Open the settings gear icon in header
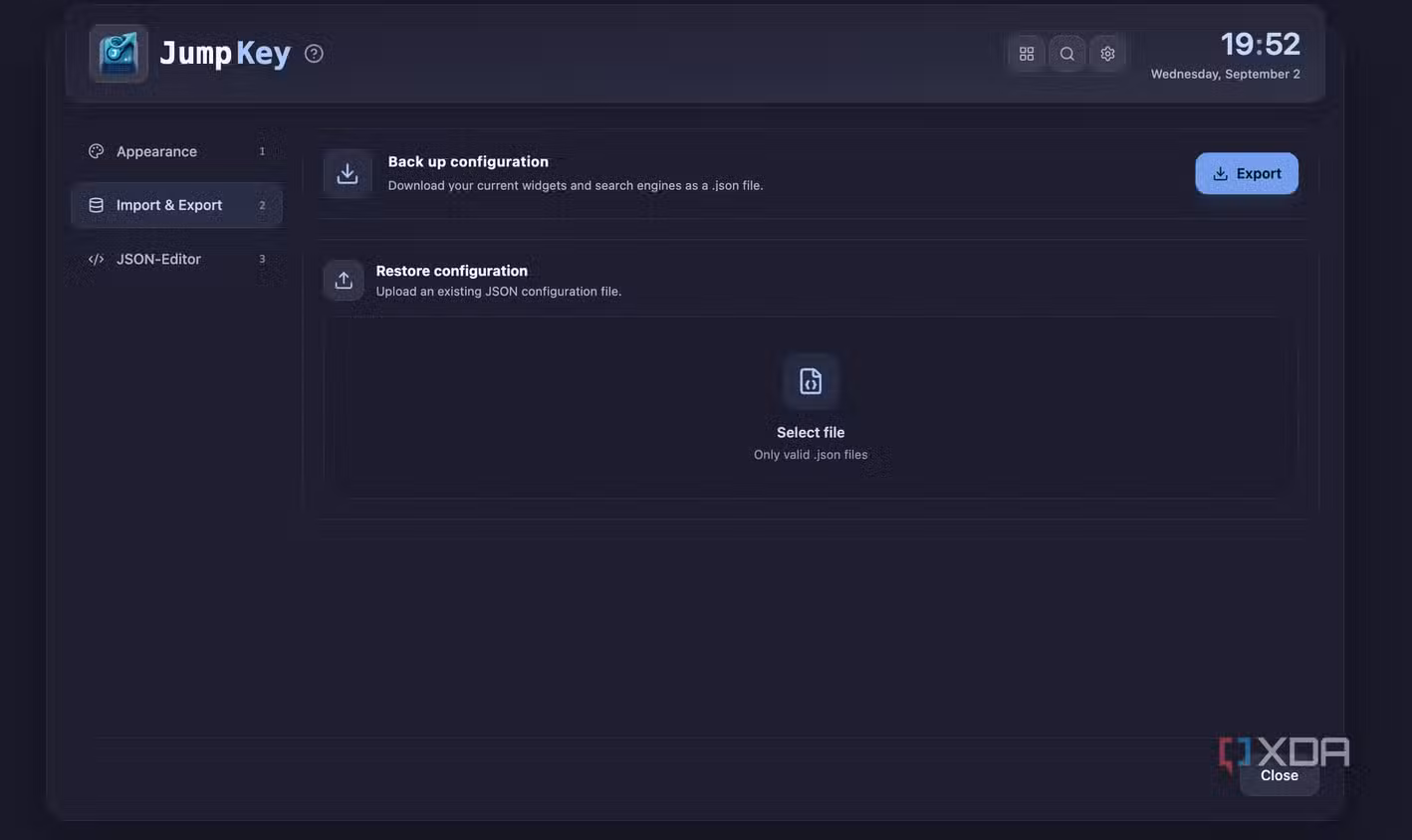Viewport: 1412px width, 840px height. pyautogui.click(x=1107, y=54)
